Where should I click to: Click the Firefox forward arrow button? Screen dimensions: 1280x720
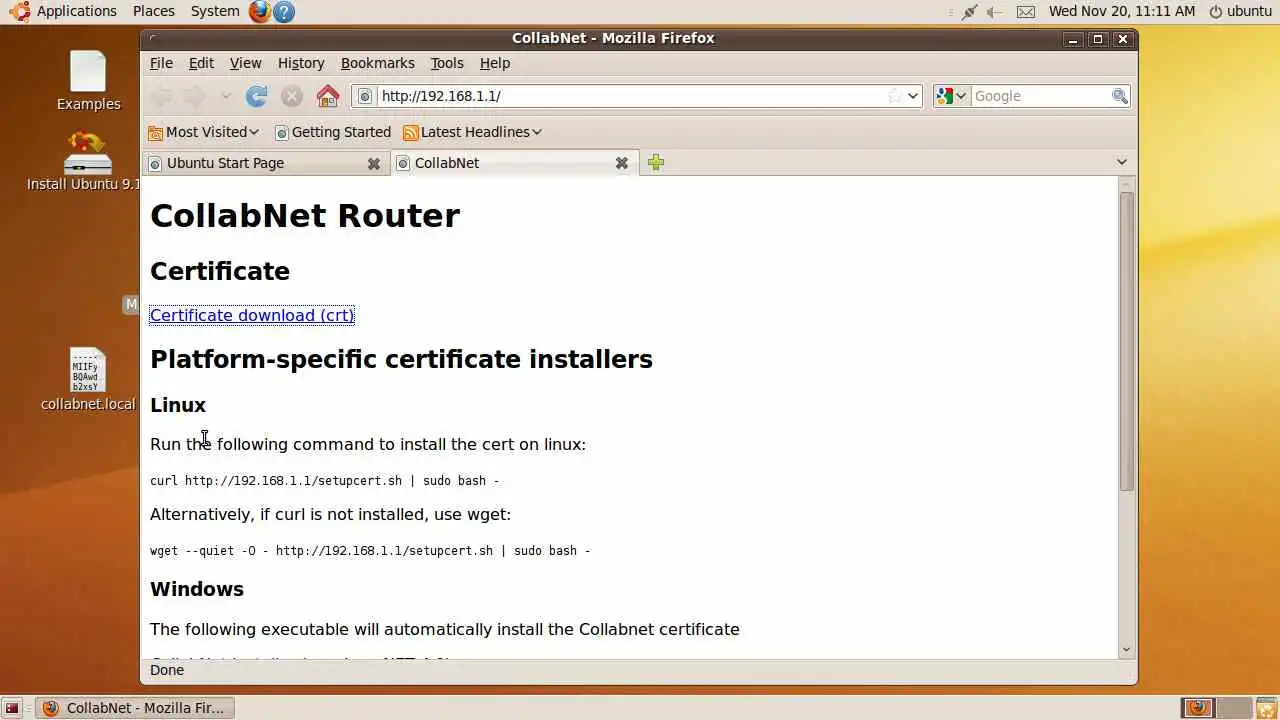[x=194, y=96]
